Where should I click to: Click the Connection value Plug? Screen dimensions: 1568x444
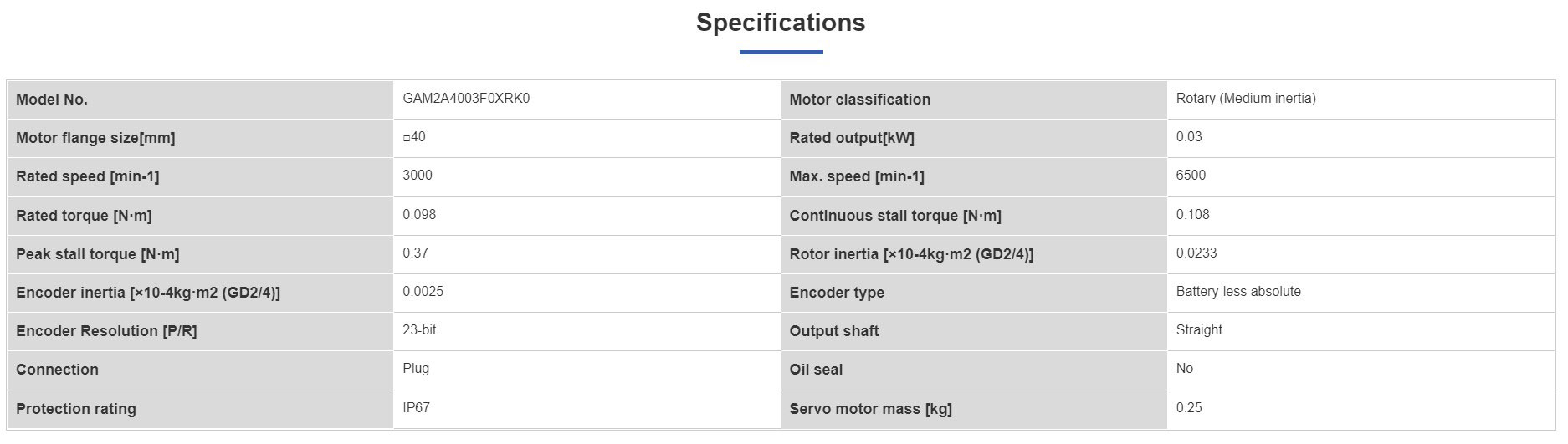416,369
